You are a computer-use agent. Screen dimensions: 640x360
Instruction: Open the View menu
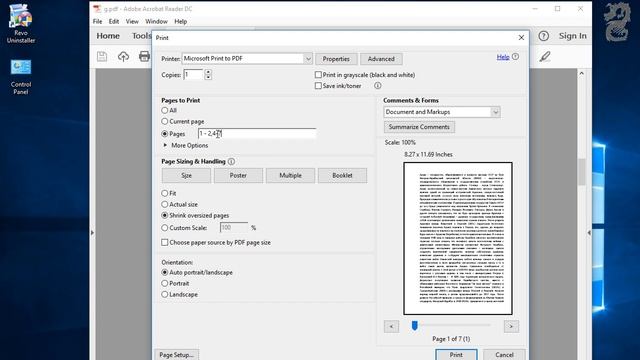pos(132,21)
